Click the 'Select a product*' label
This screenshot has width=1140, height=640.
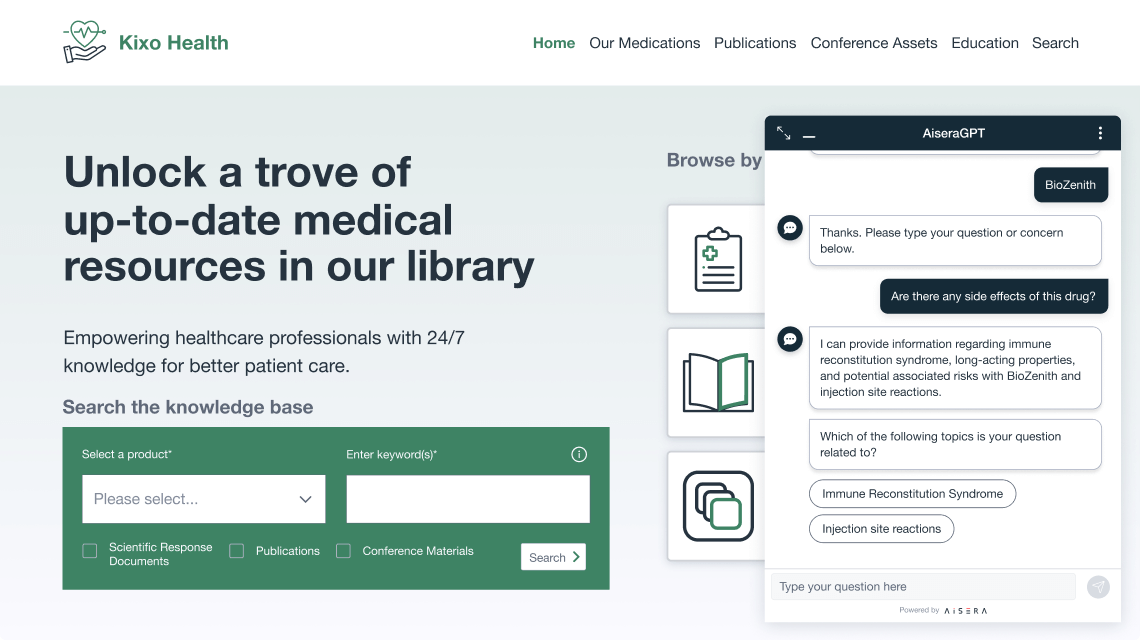(127, 455)
